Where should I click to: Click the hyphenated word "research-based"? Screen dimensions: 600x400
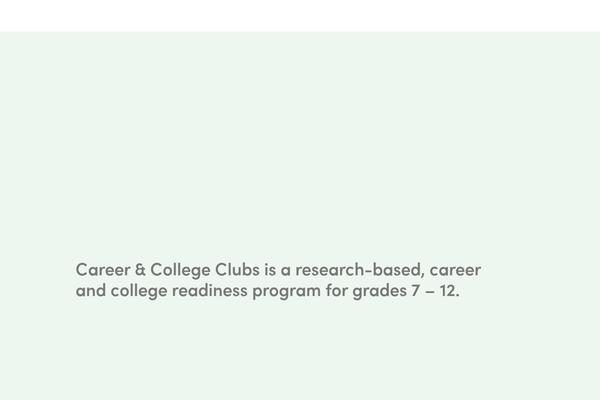click(x=360, y=271)
